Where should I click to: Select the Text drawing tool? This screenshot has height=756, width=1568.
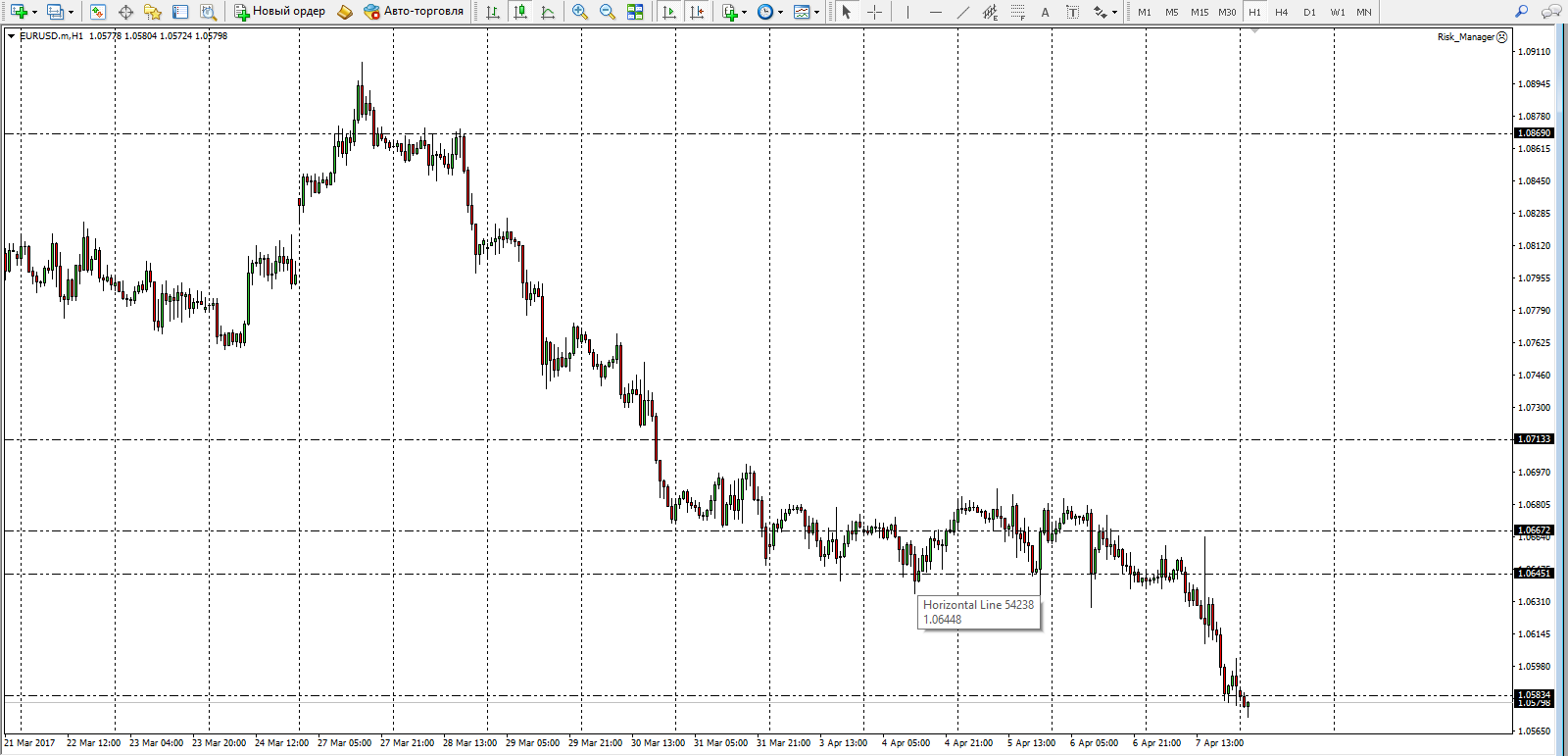(x=1045, y=12)
